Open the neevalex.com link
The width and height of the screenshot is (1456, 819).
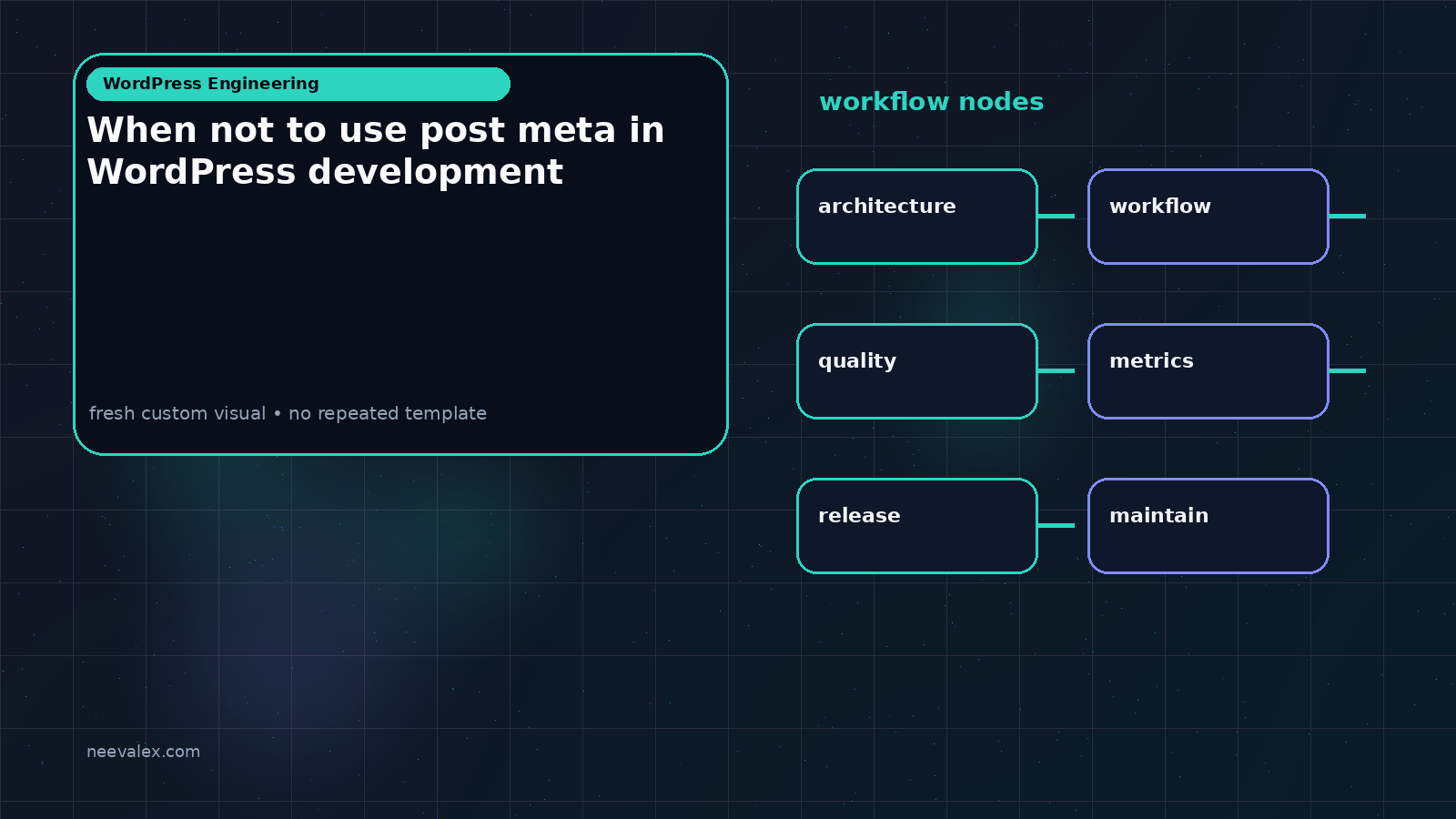(x=143, y=752)
